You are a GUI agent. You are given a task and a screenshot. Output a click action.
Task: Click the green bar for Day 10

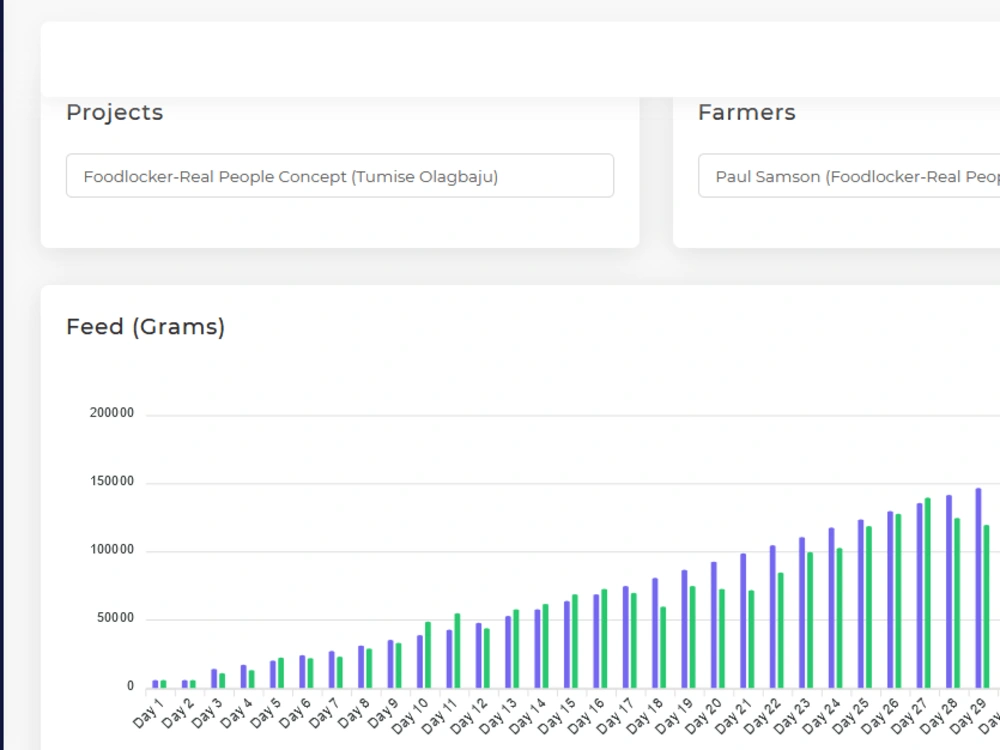point(428,654)
